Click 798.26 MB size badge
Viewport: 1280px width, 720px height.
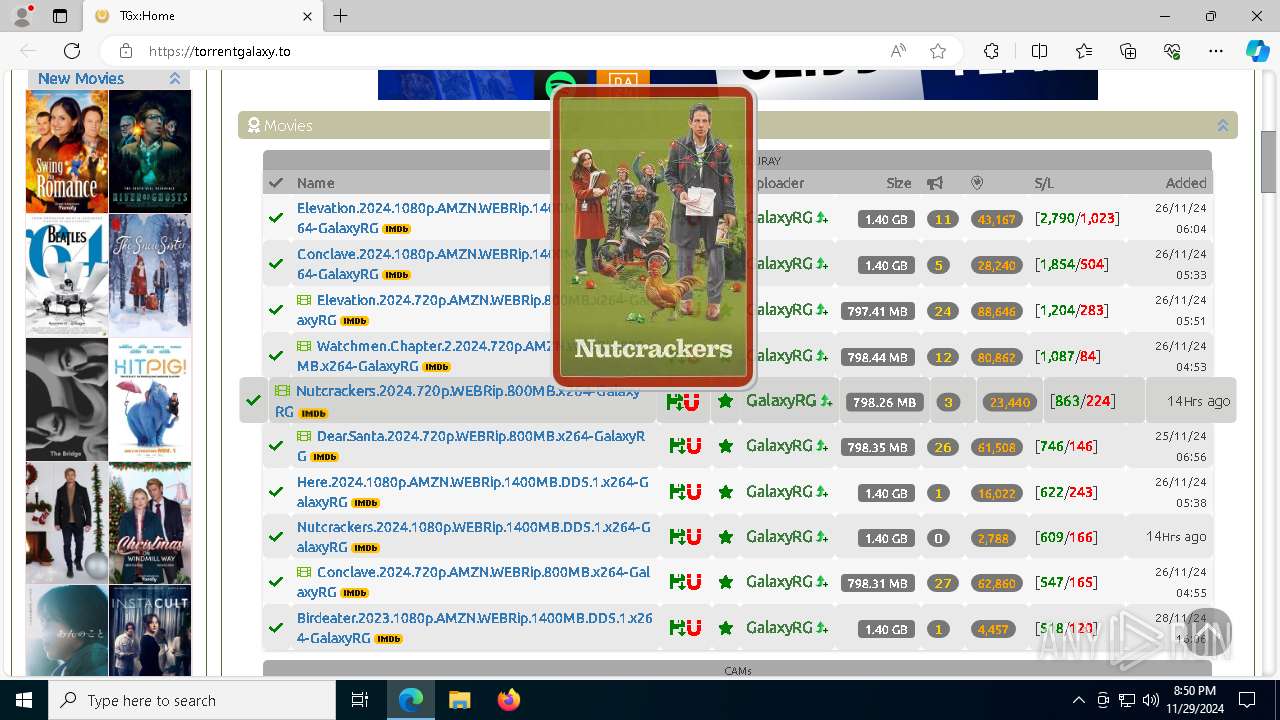pyautogui.click(x=883, y=402)
